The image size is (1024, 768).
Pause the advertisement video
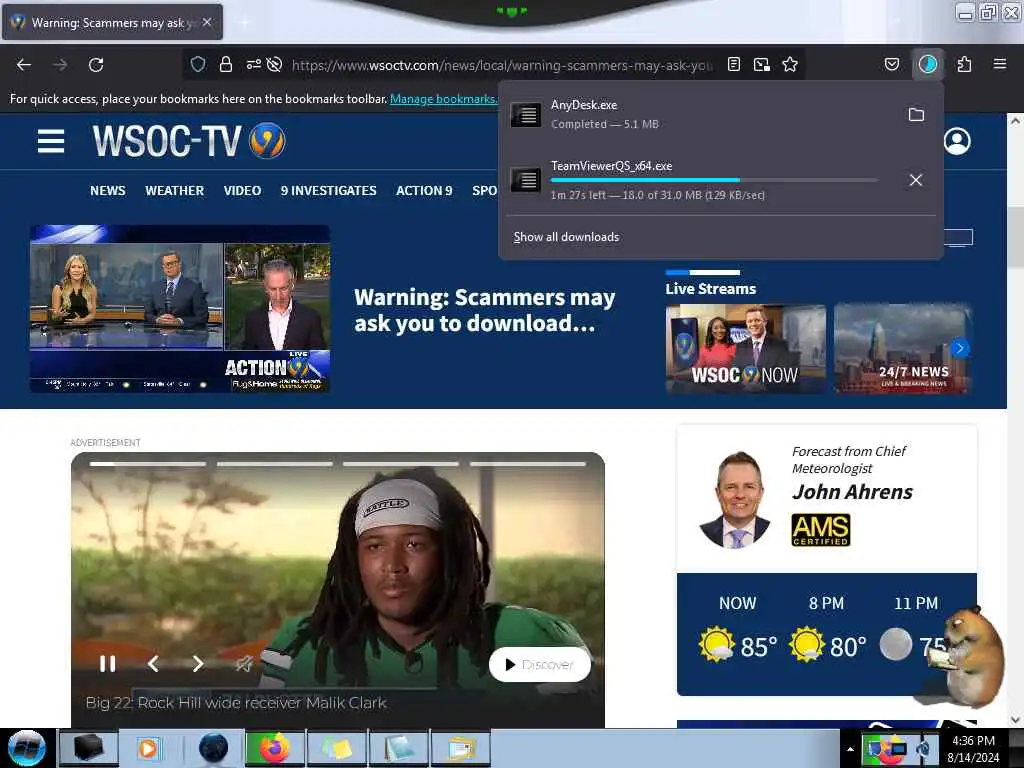[x=108, y=664]
